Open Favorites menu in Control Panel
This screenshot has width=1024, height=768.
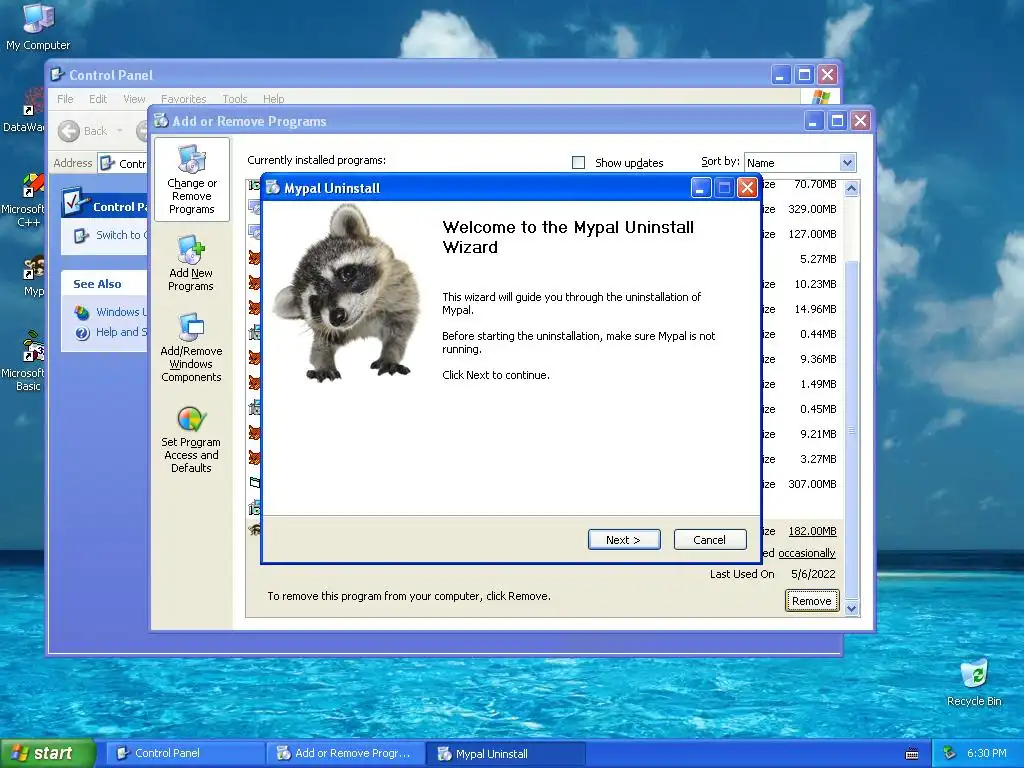pos(184,99)
